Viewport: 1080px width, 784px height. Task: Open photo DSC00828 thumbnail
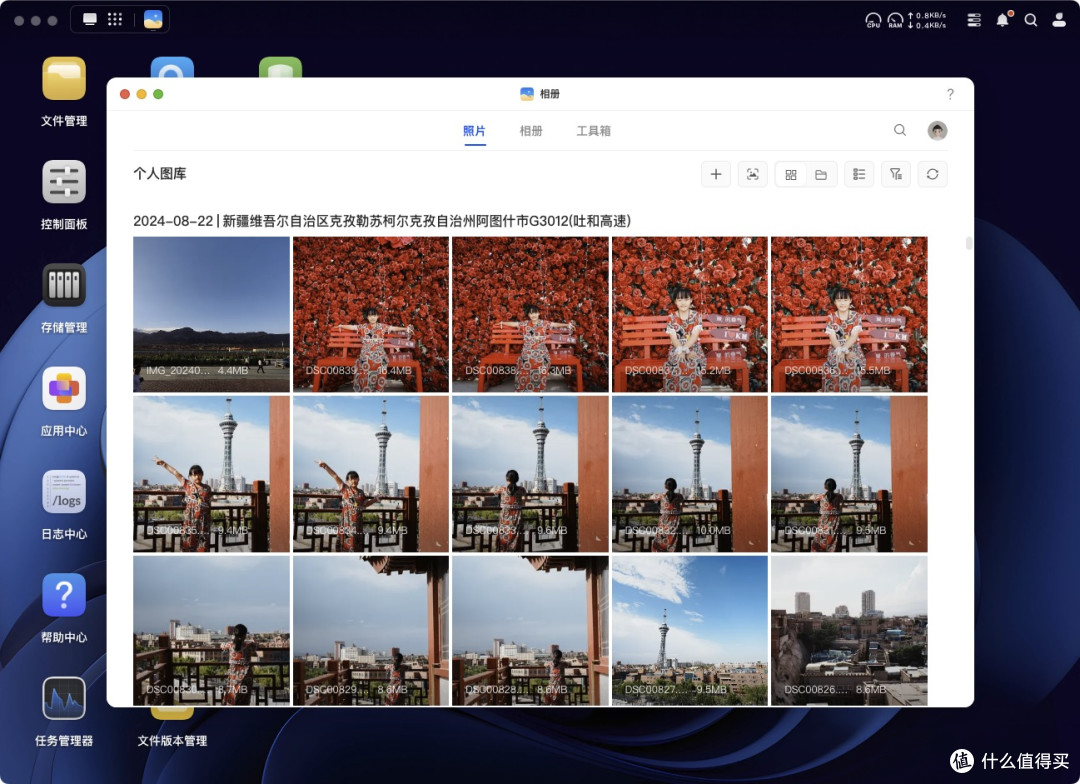point(530,630)
